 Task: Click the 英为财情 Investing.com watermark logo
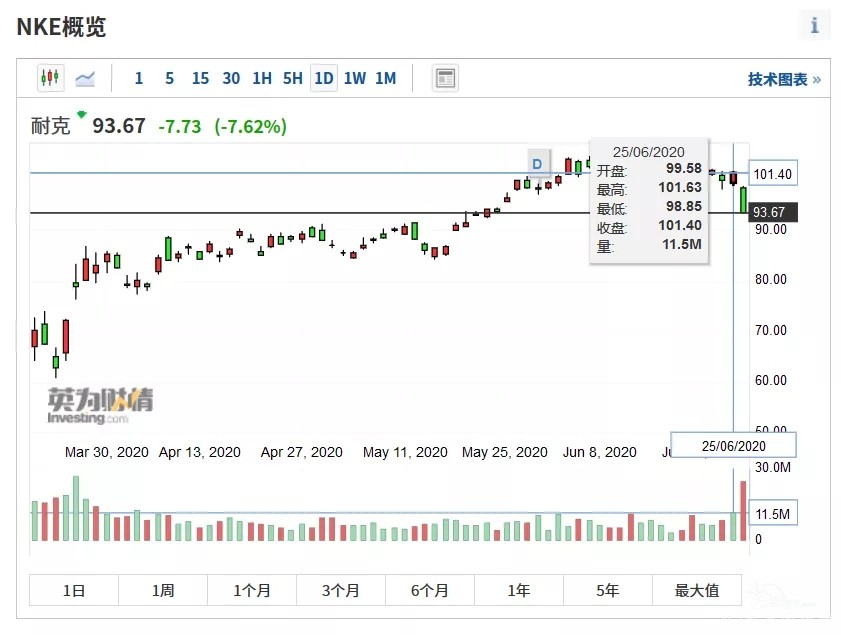pos(100,405)
